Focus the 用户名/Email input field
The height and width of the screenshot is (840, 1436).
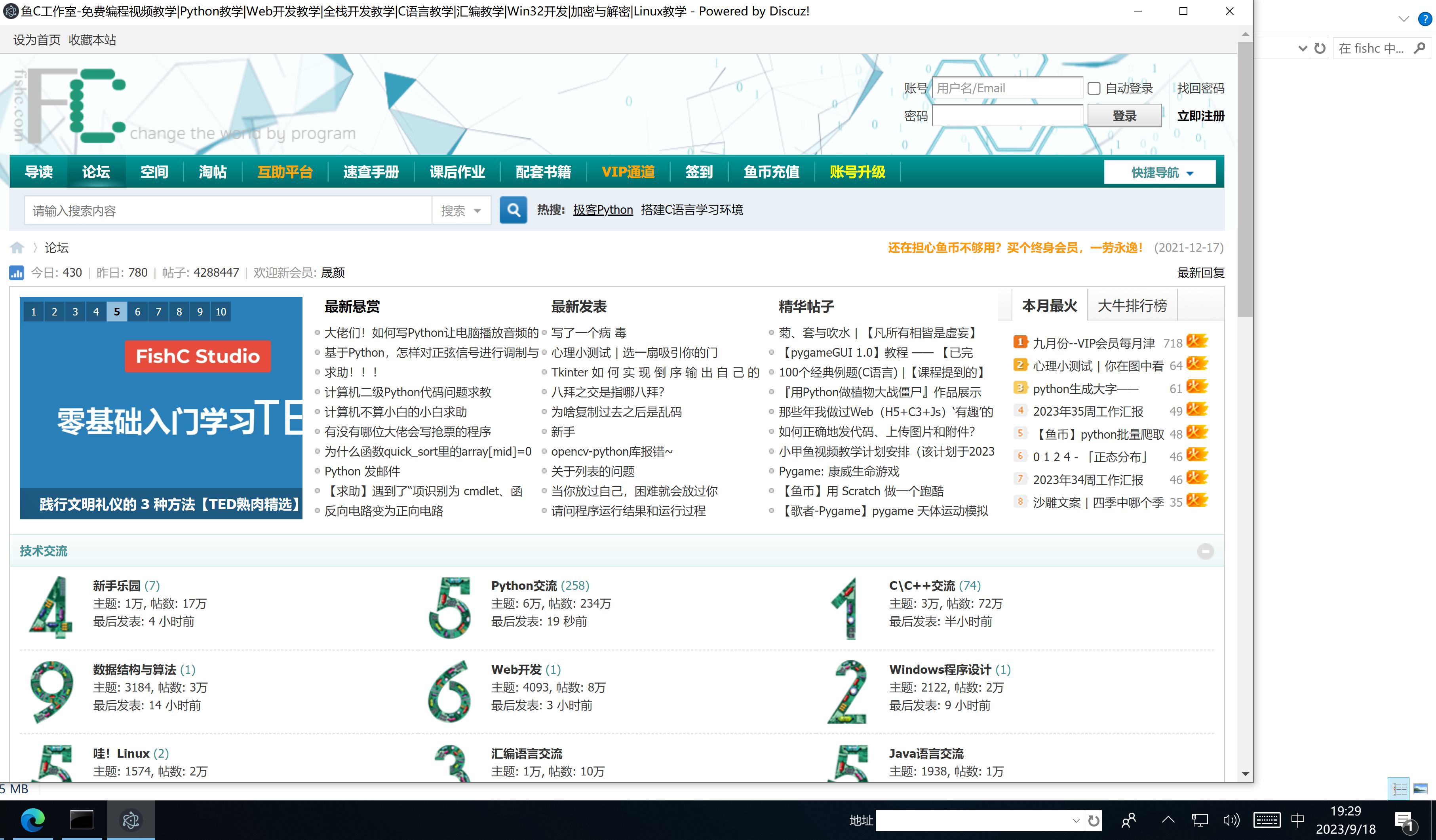click(1007, 88)
